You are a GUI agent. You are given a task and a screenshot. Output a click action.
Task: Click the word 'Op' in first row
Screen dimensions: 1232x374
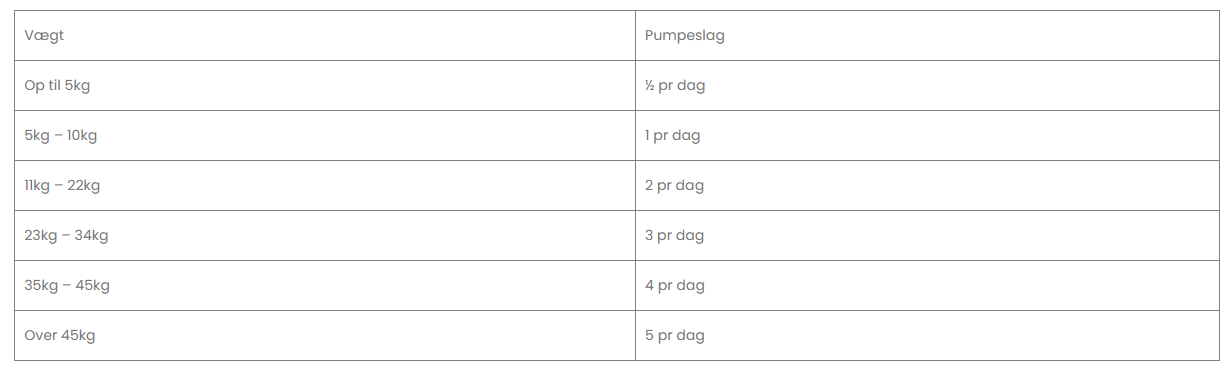click(x=34, y=87)
